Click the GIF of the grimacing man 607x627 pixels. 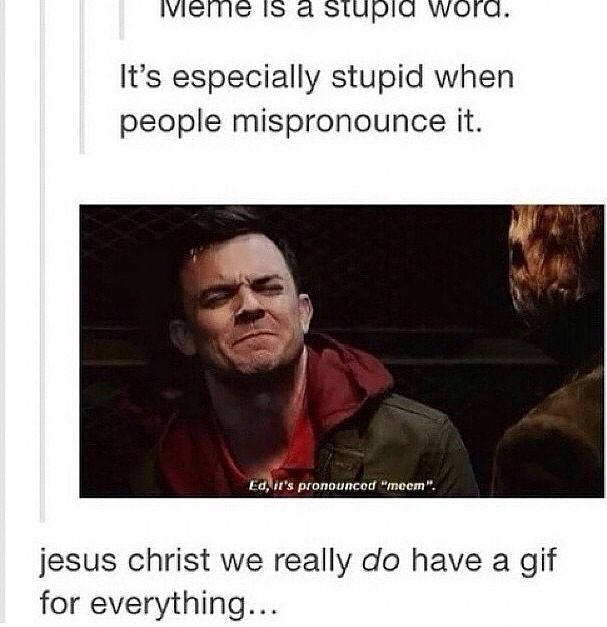point(342,351)
